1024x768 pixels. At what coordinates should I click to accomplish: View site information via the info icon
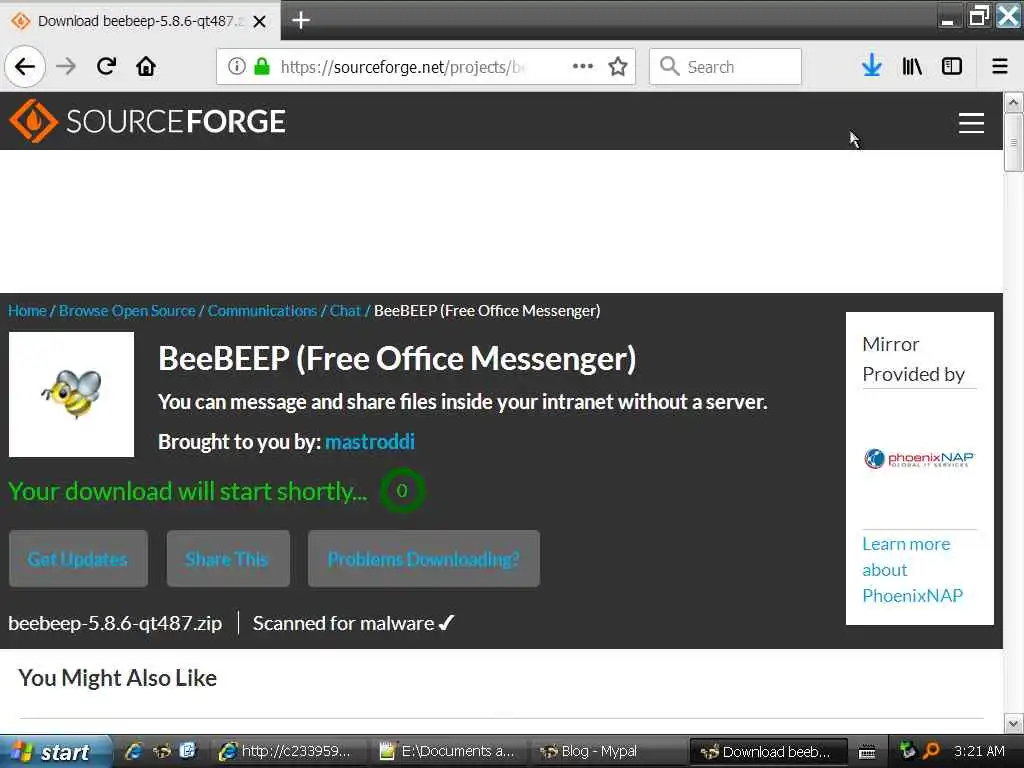[236, 67]
